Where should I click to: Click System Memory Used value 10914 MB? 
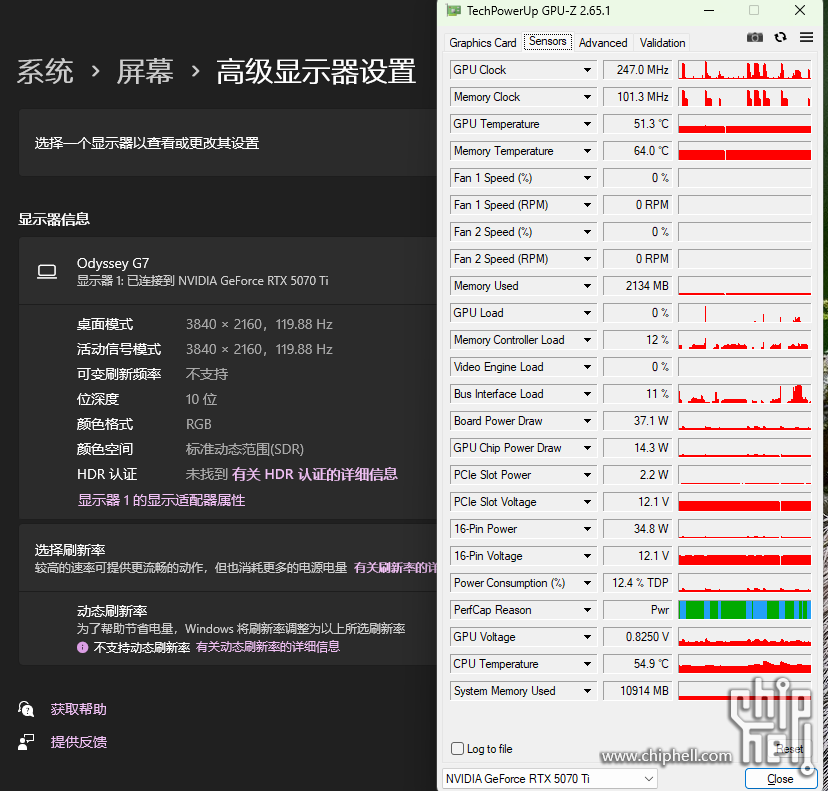pos(637,691)
